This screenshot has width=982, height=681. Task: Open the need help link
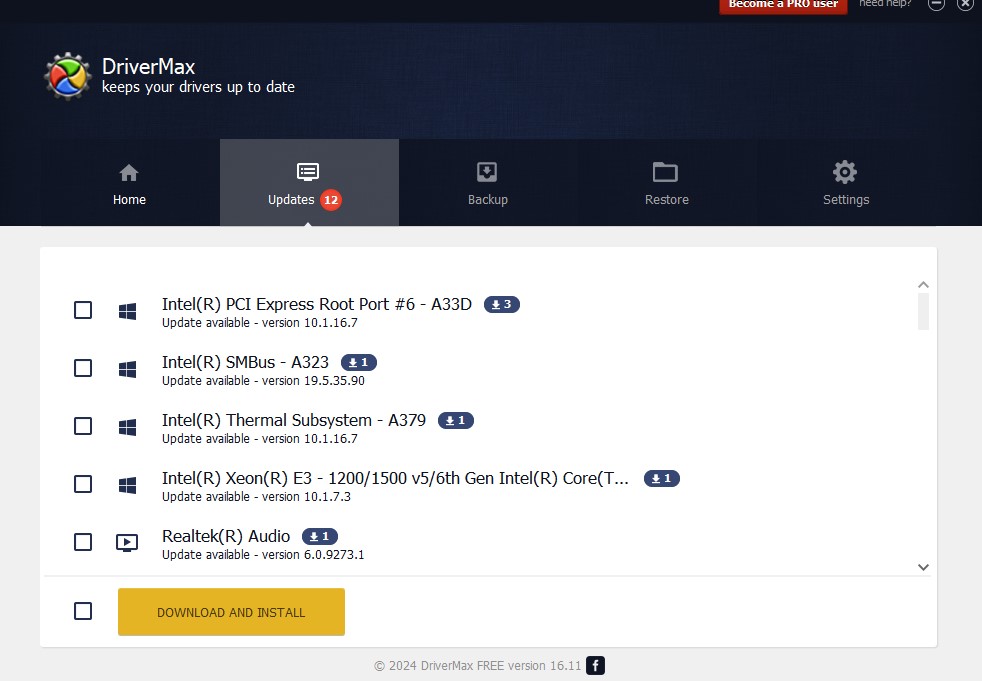[885, 4]
